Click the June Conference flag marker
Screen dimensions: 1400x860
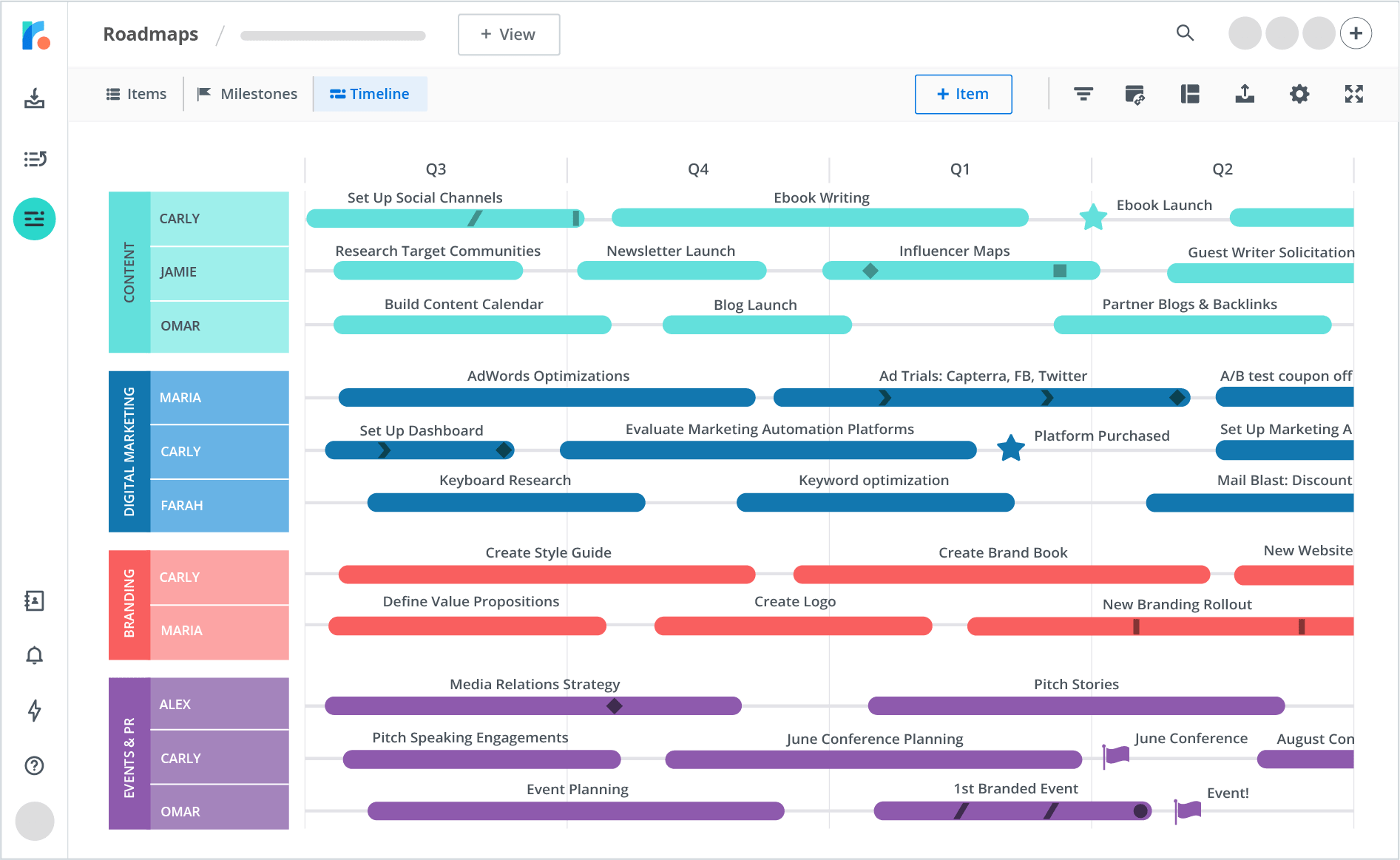tap(1115, 754)
